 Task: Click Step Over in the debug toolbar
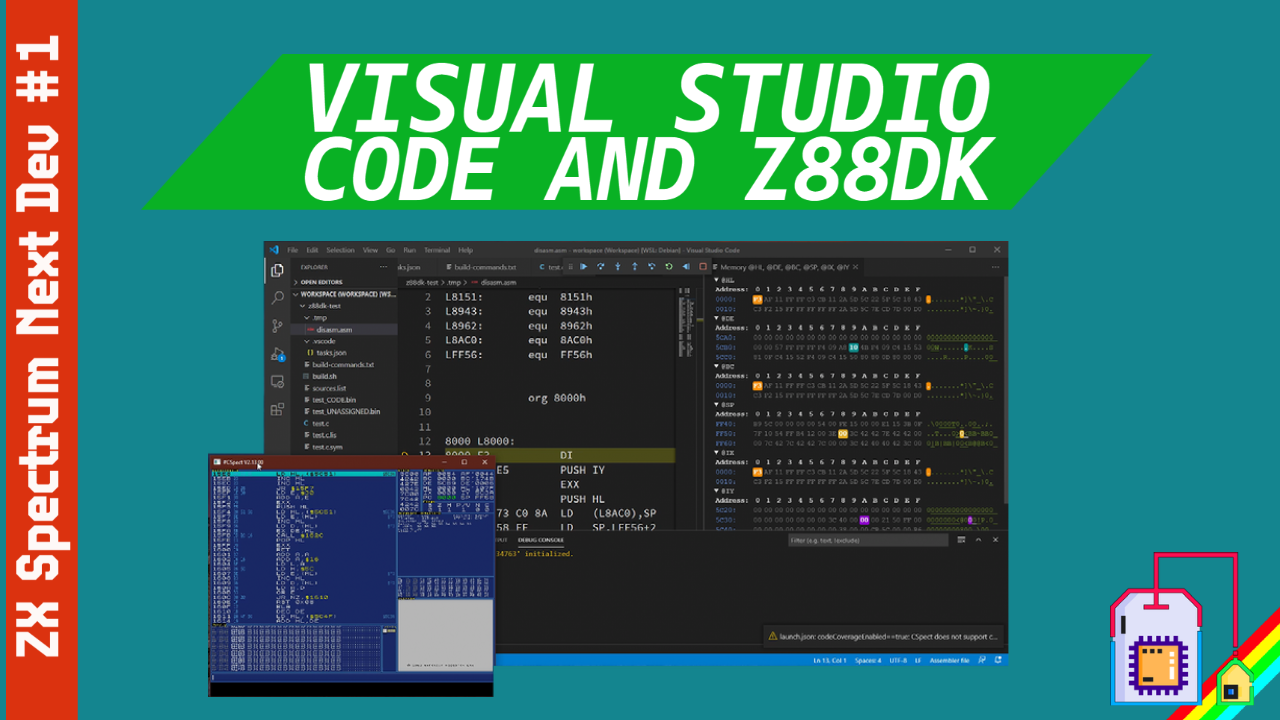point(601,267)
